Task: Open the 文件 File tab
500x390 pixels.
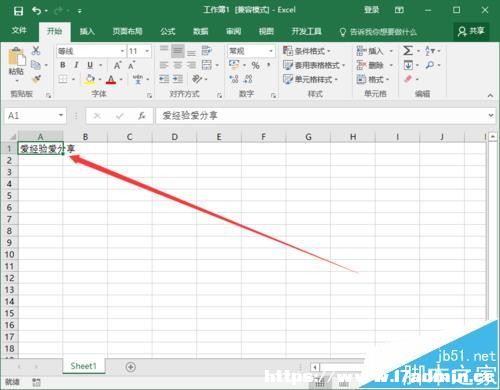Action: click(19, 31)
